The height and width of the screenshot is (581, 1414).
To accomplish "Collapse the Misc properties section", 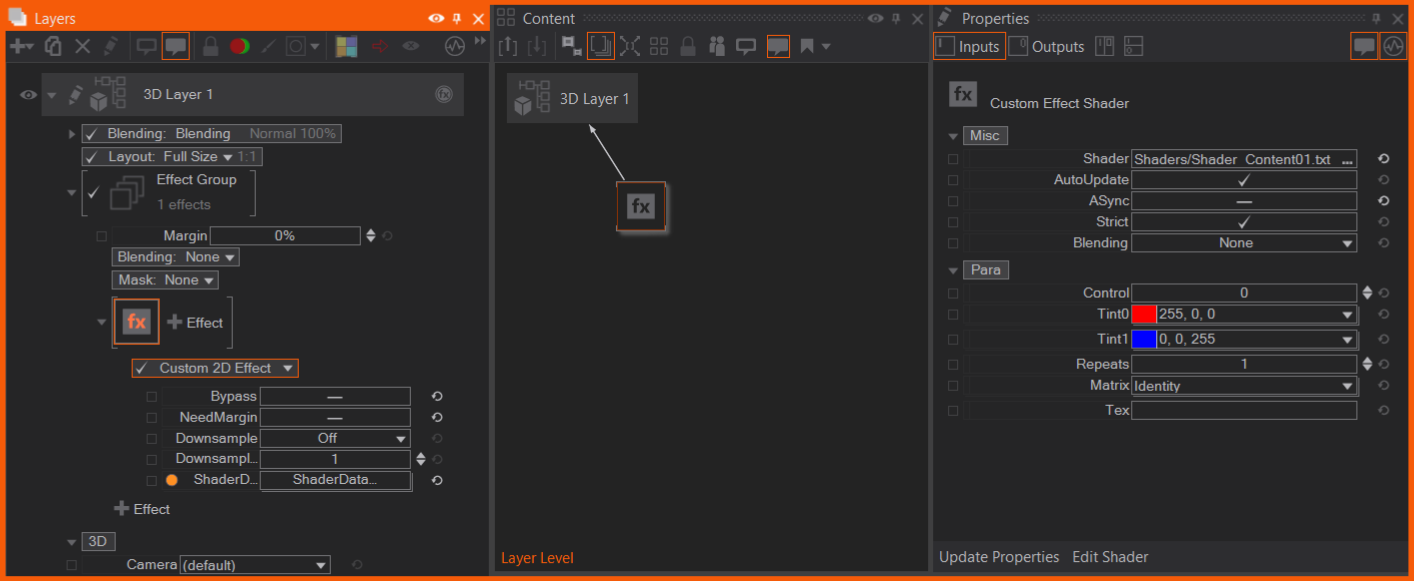I will [x=953, y=136].
